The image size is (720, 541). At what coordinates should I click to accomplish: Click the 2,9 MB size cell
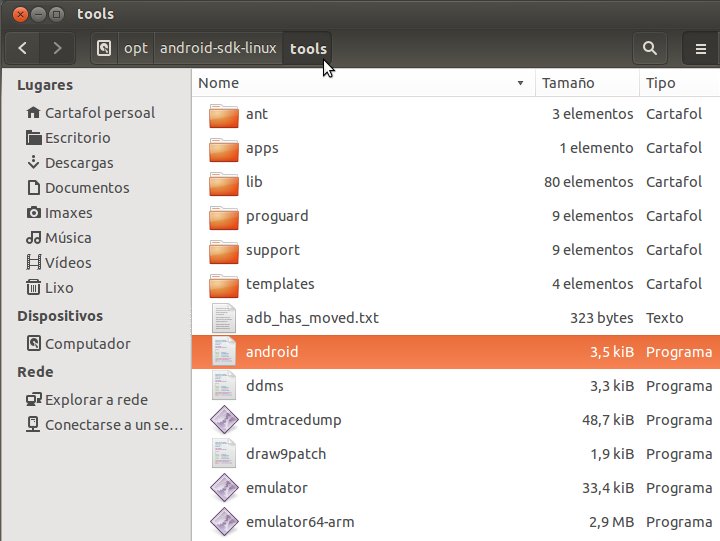coord(611,522)
